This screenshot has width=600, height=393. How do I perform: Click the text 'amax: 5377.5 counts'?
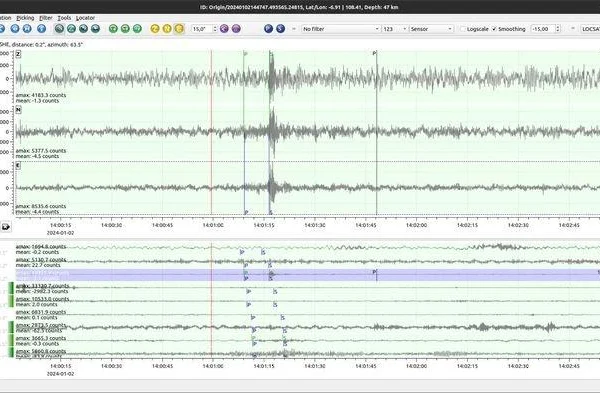(41, 150)
